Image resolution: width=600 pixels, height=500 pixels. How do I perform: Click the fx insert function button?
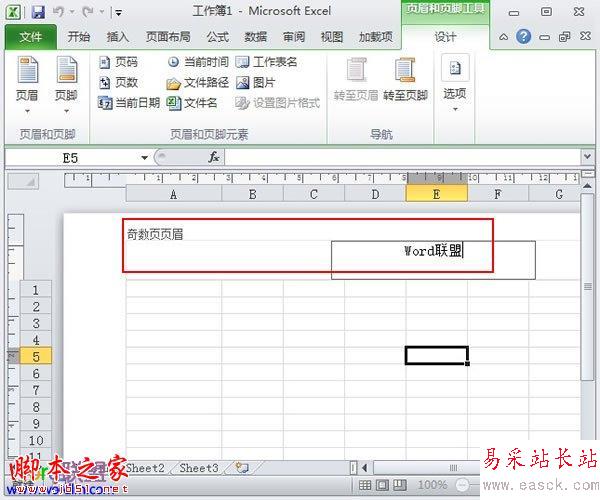point(214,157)
